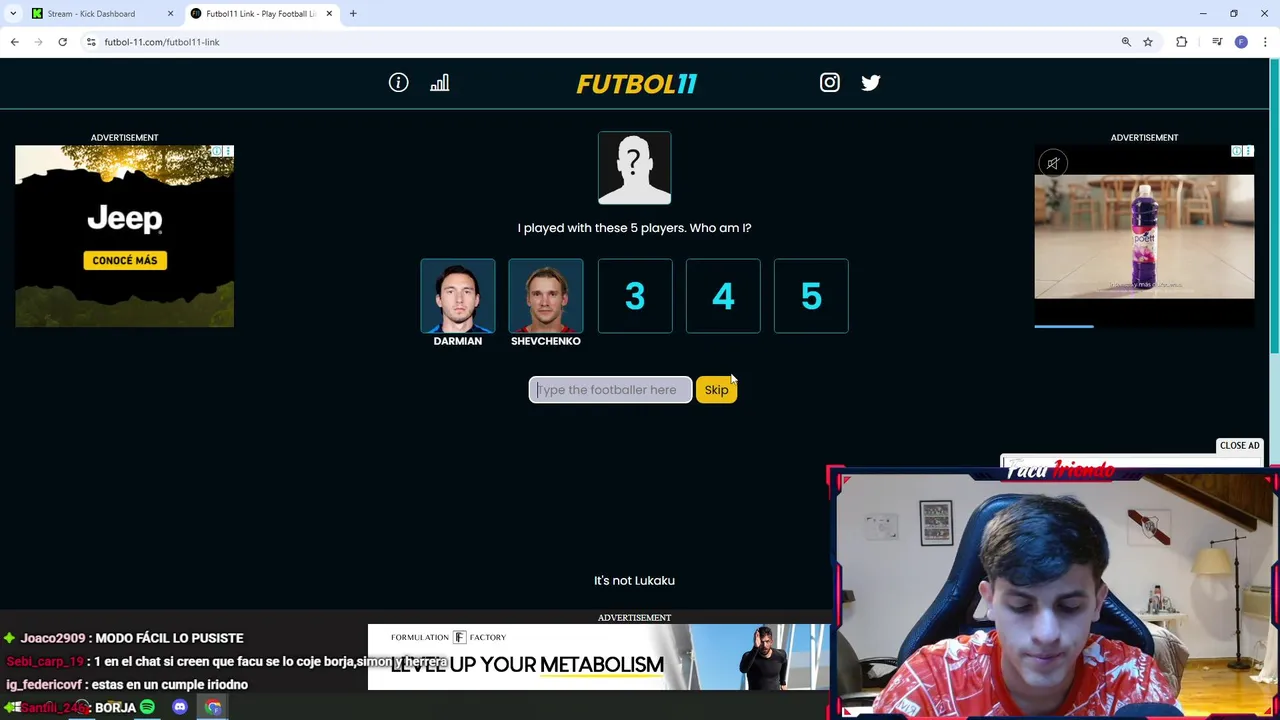This screenshot has height=720, width=1280.
Task: Reveal hidden player card 5
Action: click(x=811, y=296)
